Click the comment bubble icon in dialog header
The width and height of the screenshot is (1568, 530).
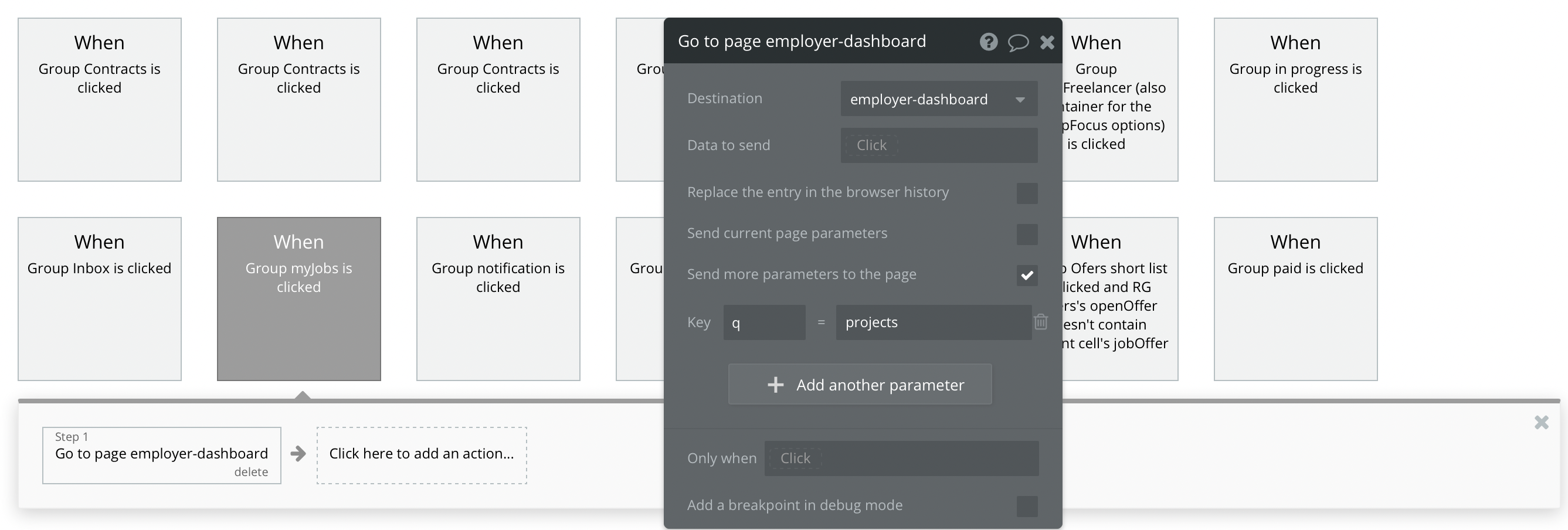coord(1018,42)
